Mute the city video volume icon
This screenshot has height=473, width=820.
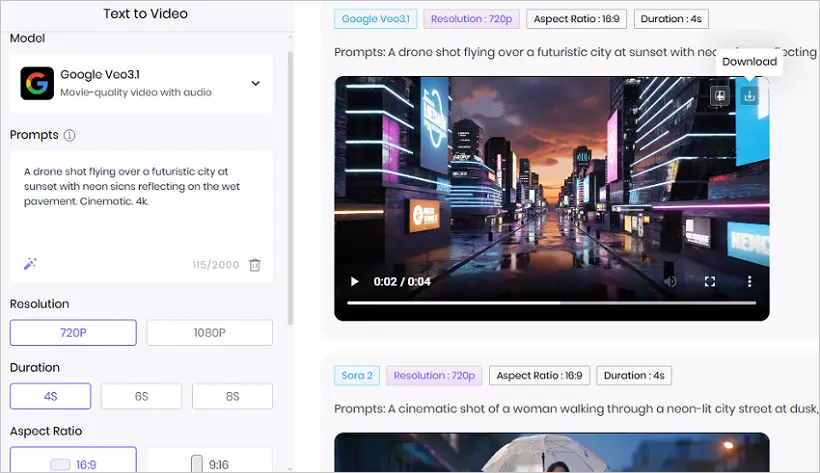tap(670, 281)
